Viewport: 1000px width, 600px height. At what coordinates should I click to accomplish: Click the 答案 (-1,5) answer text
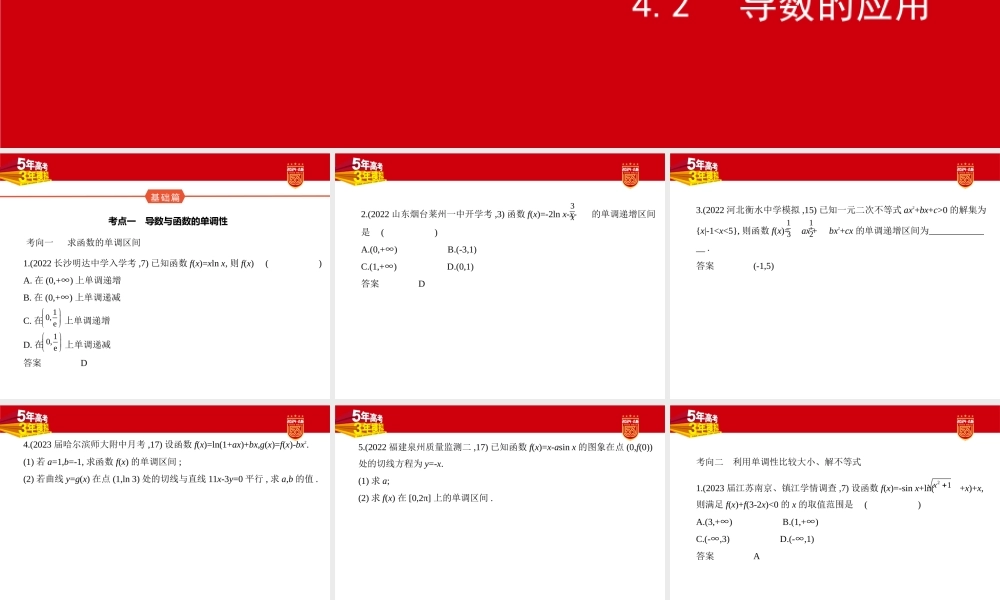tap(763, 268)
